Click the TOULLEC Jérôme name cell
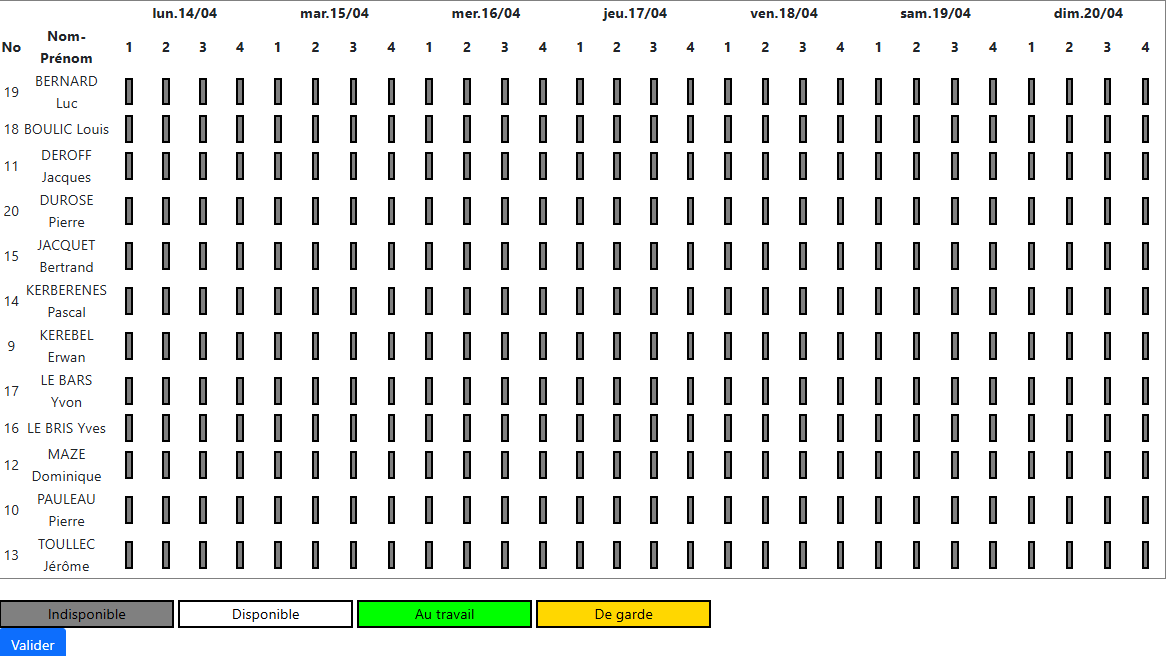1171x656 pixels. pos(66,555)
